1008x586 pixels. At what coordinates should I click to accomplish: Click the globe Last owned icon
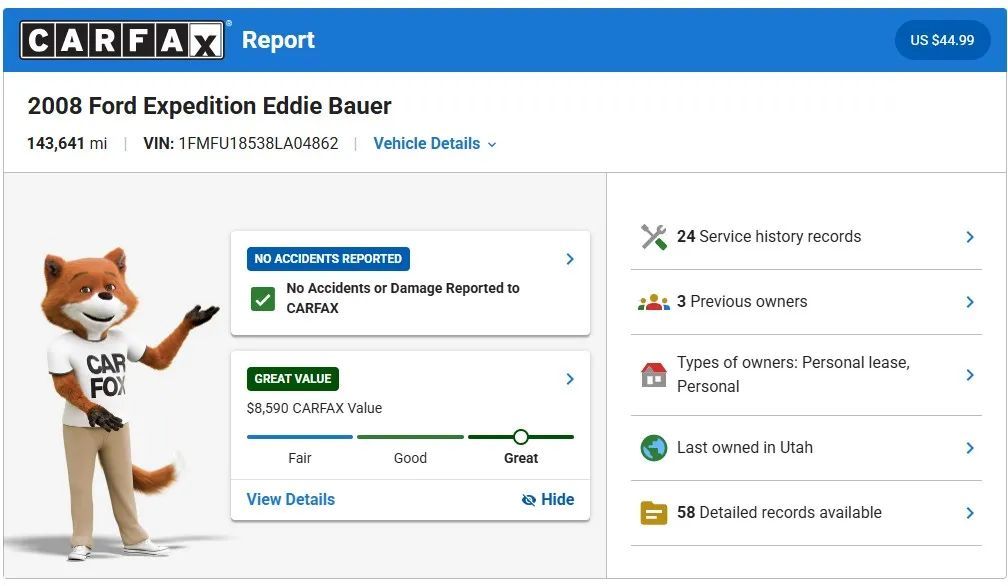[653, 448]
